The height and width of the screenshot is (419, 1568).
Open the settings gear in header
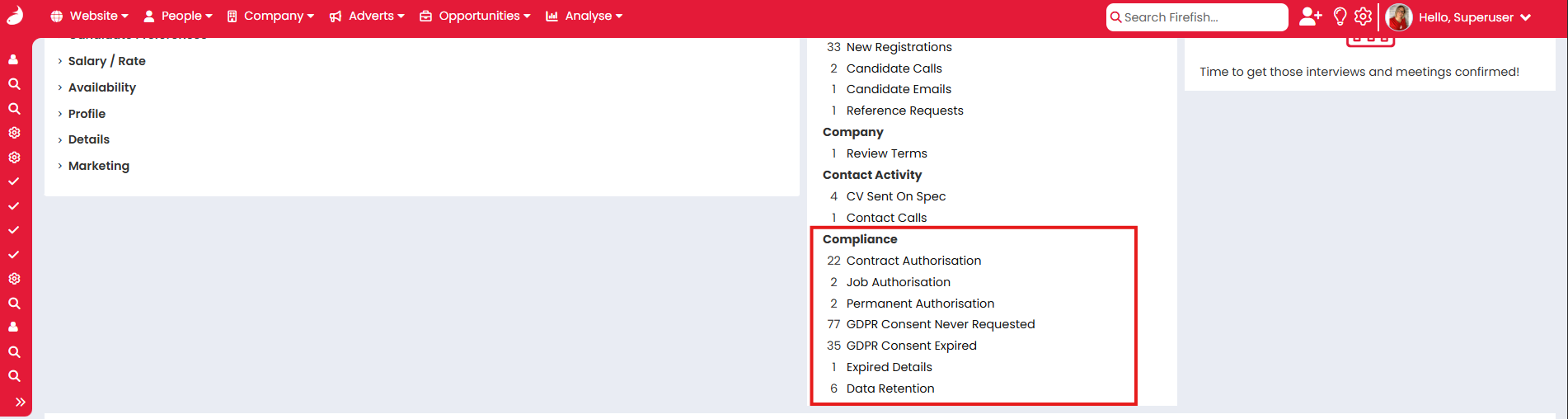pos(1363,16)
